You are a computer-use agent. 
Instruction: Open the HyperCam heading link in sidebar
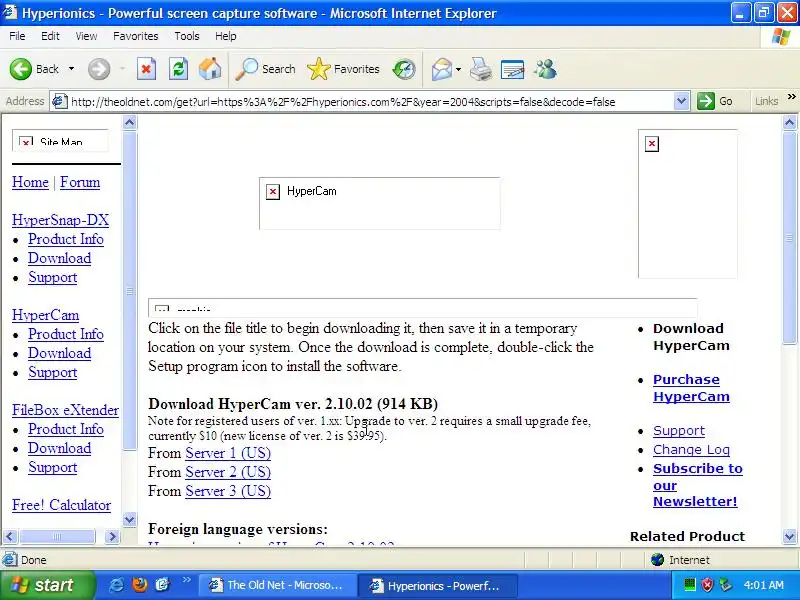click(x=45, y=315)
